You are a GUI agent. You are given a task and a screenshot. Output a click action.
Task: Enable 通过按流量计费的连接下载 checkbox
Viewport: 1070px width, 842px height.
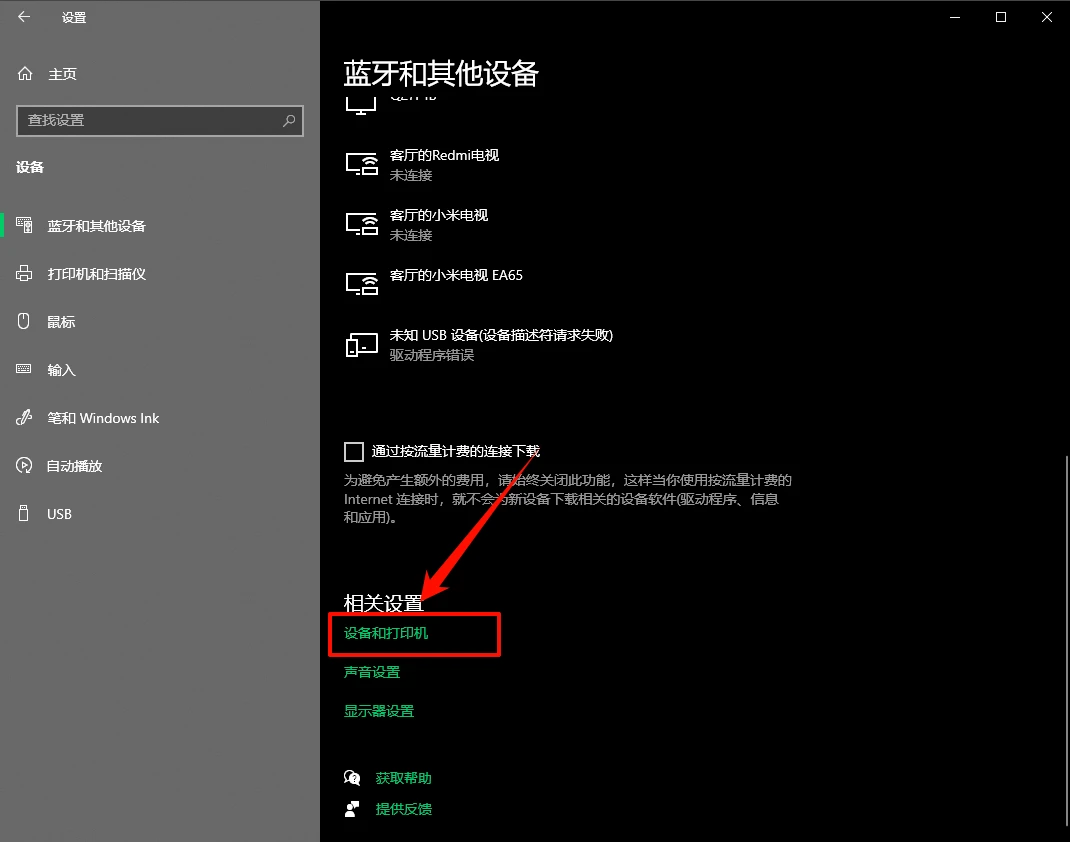353,452
